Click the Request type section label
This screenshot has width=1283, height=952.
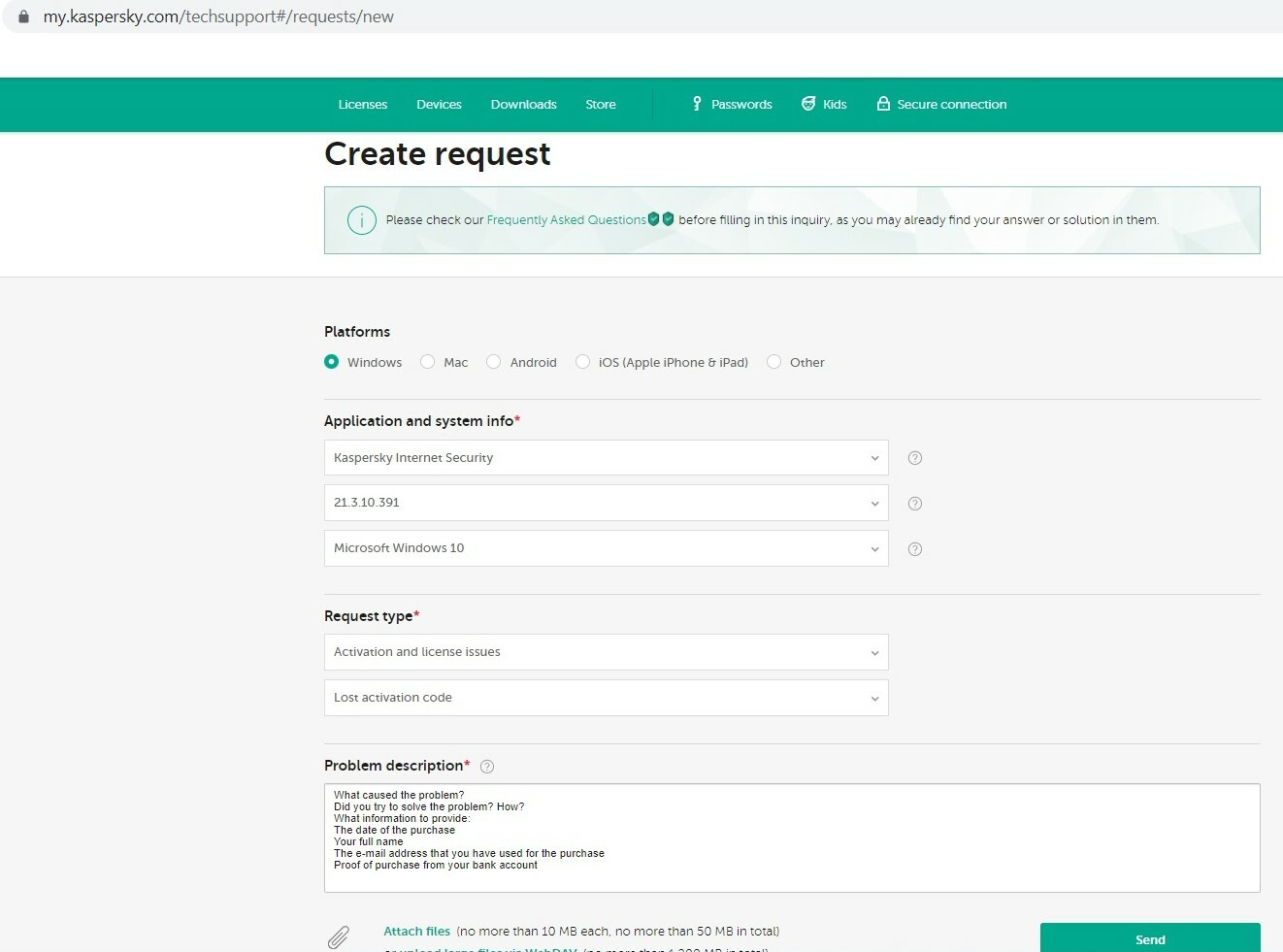point(368,616)
